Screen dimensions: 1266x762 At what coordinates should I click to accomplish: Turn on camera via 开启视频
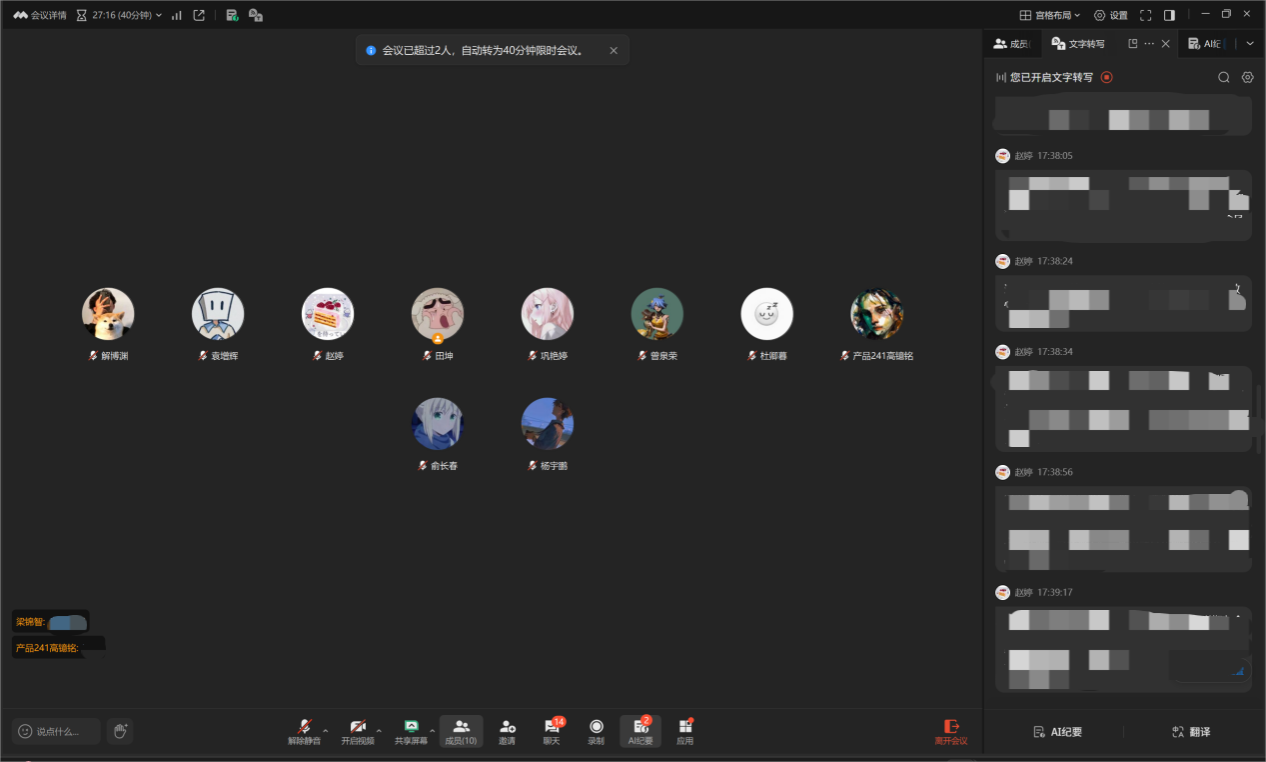click(x=357, y=730)
